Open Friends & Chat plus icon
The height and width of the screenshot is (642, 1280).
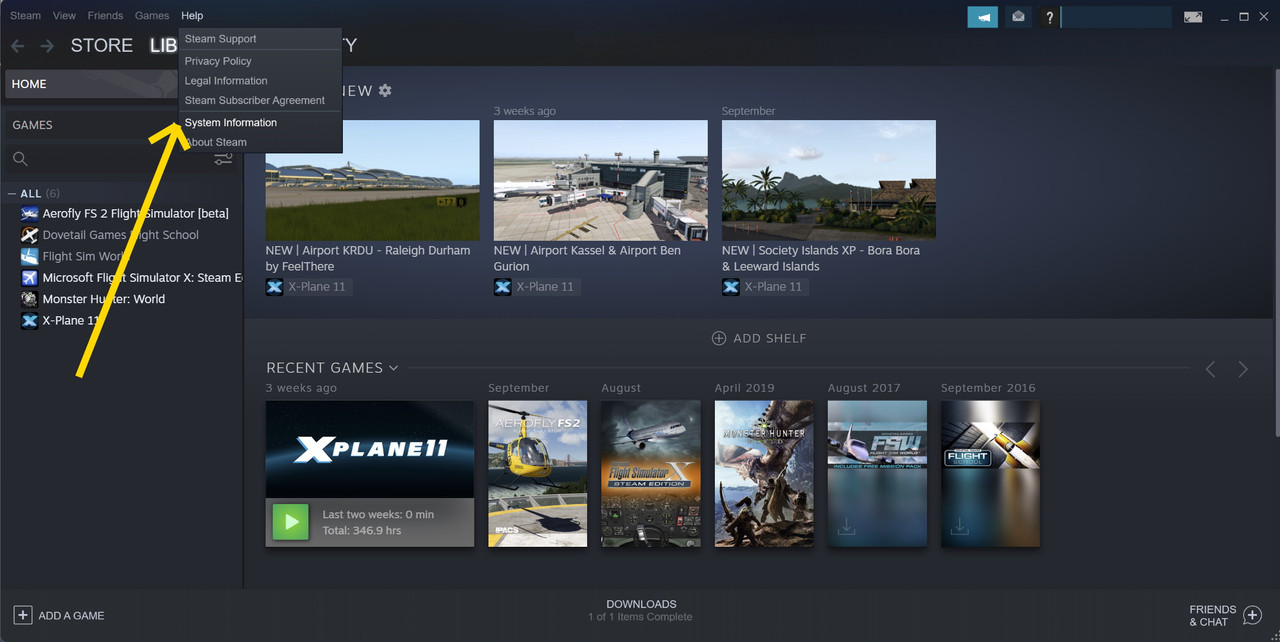pyautogui.click(x=1252, y=615)
